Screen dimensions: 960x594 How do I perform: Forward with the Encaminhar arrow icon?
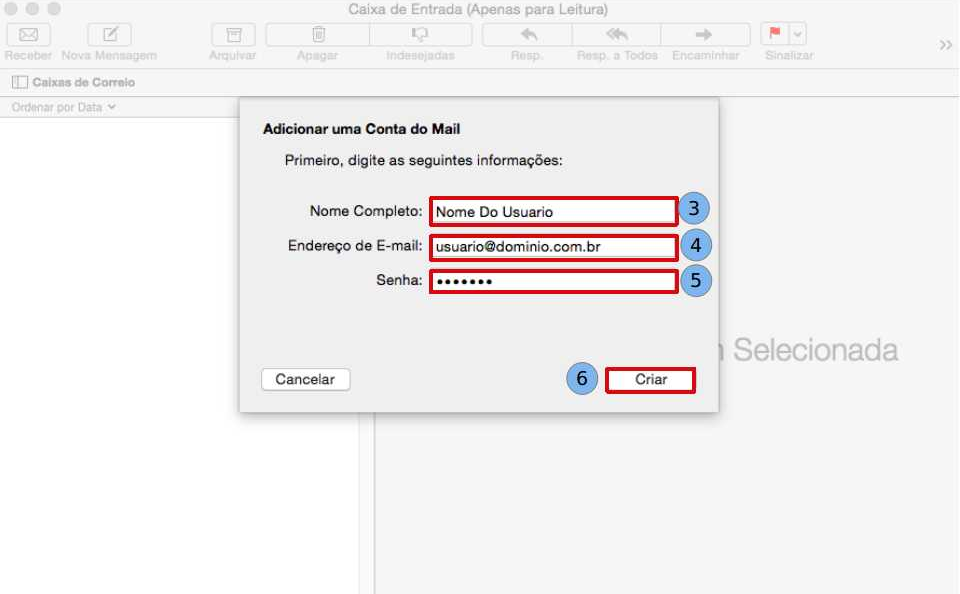pyautogui.click(x=705, y=35)
